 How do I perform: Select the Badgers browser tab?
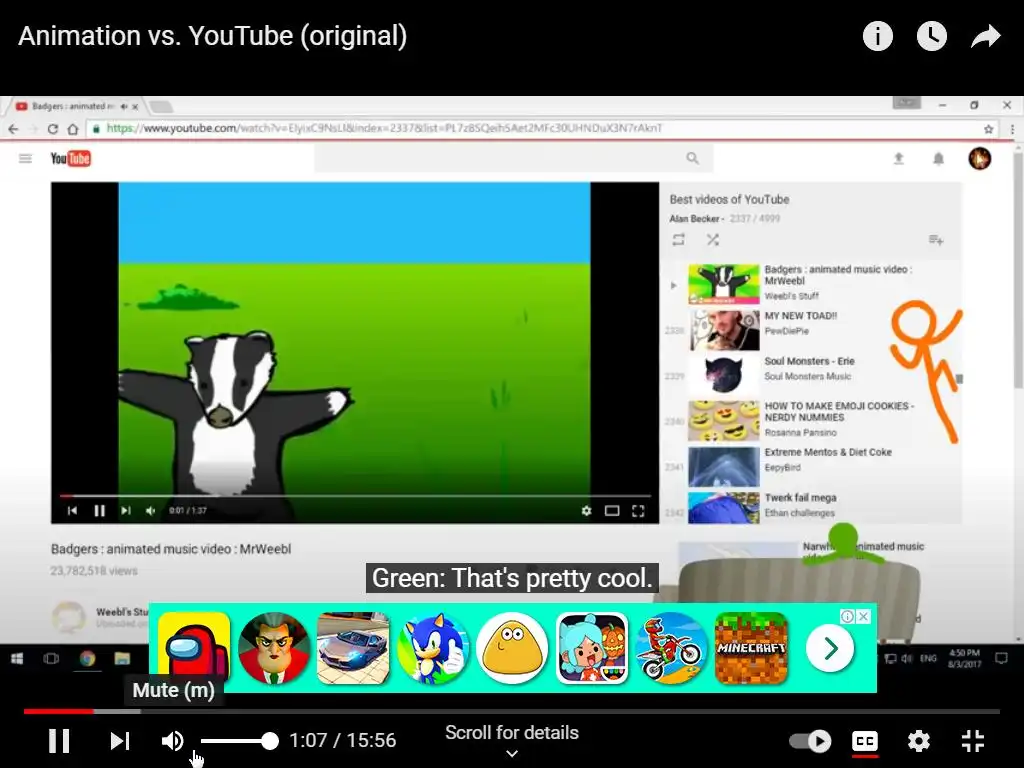pyautogui.click(x=77, y=106)
